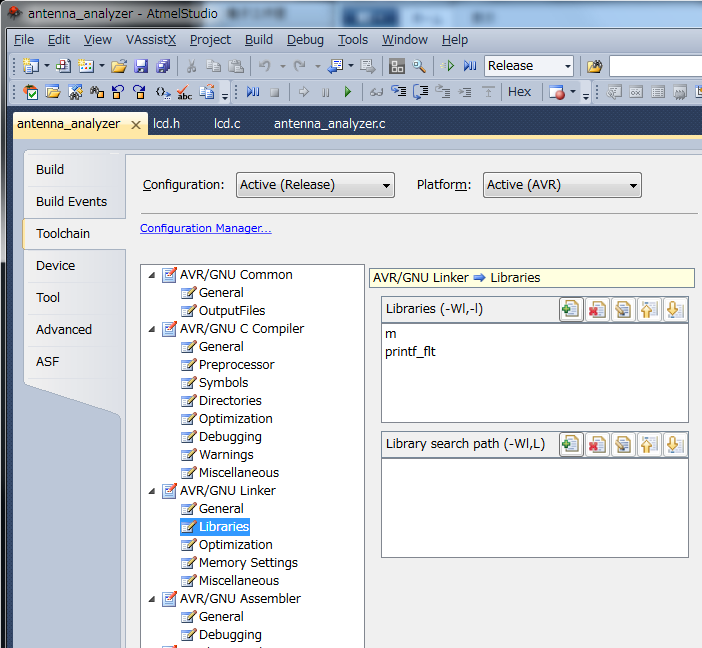Toggle Hex display button
Screen dimensions: 702x648
(519, 92)
